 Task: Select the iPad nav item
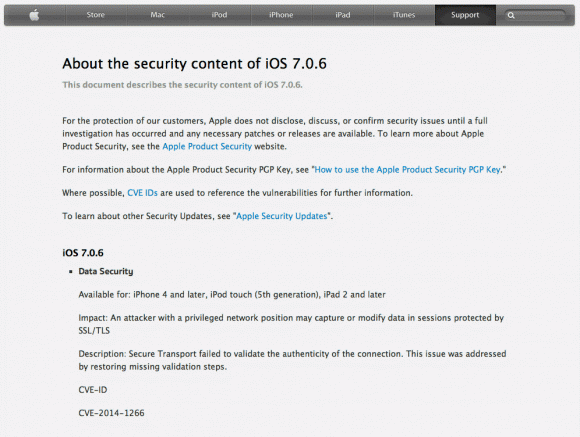pos(343,15)
